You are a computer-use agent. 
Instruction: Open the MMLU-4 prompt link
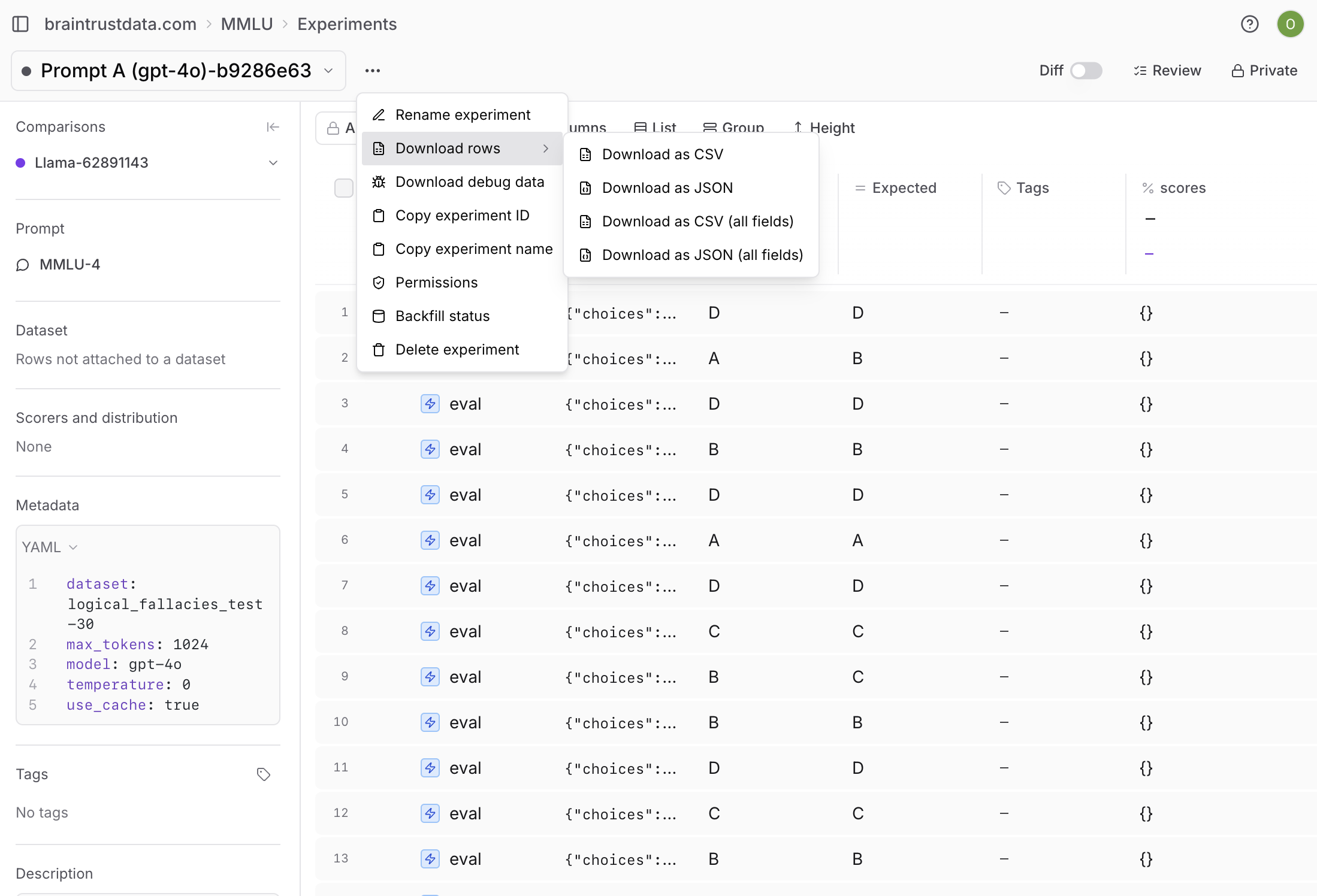point(70,265)
